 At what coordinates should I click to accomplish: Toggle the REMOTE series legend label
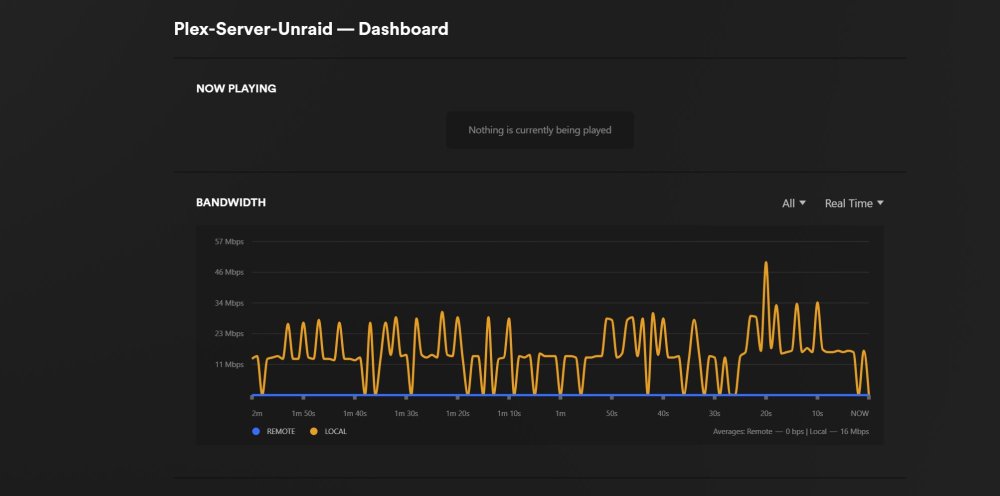point(281,432)
